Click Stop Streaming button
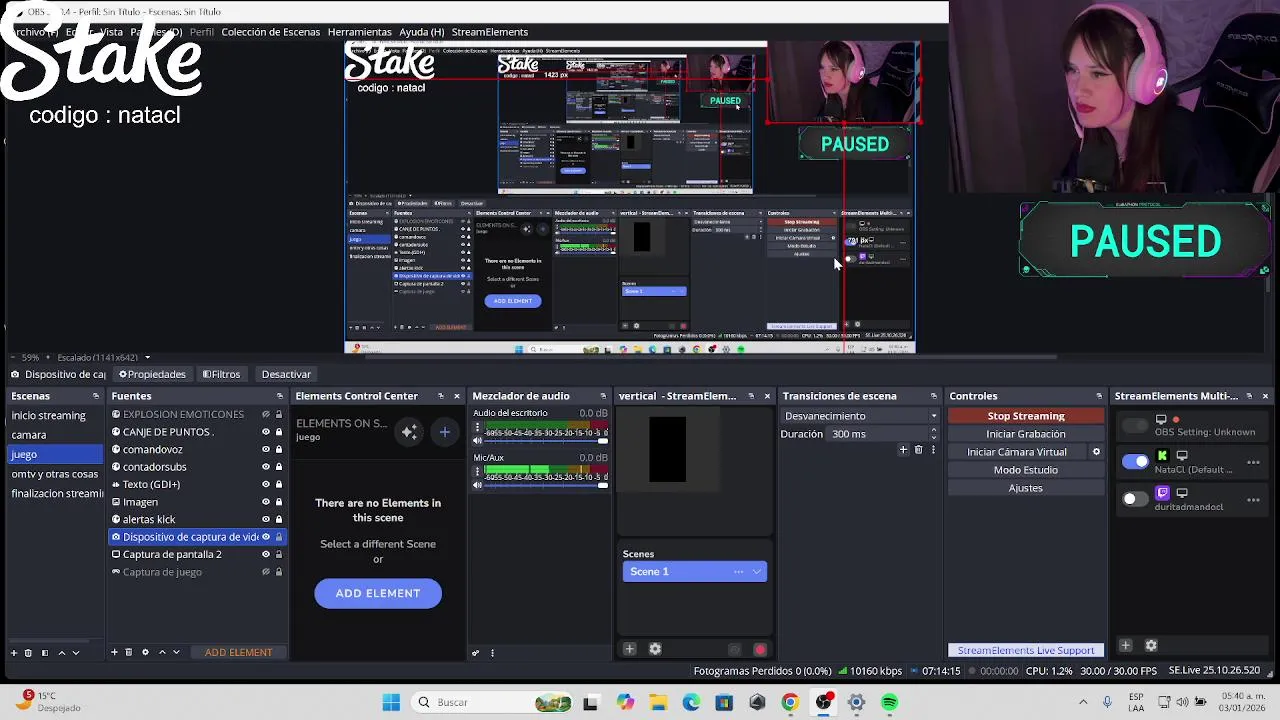Image resolution: width=1280 pixels, height=720 pixels. coord(1026,416)
